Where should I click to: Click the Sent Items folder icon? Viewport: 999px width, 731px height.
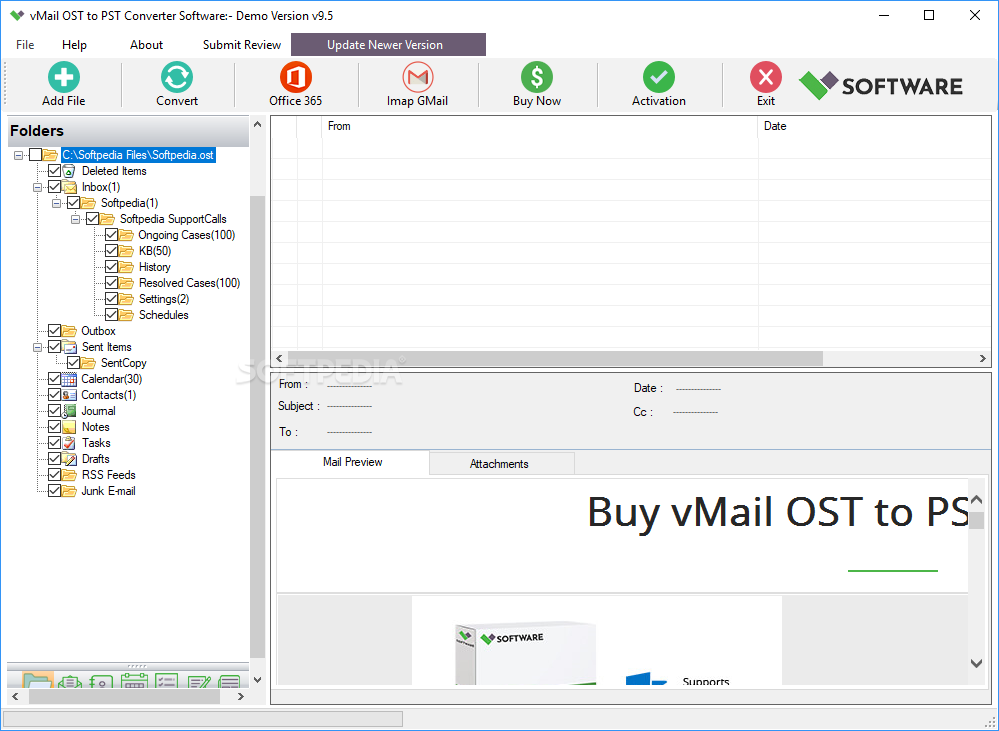[x=69, y=347]
